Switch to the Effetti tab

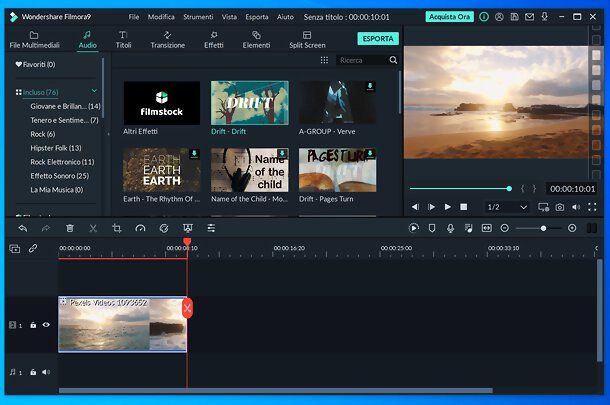[x=214, y=40]
